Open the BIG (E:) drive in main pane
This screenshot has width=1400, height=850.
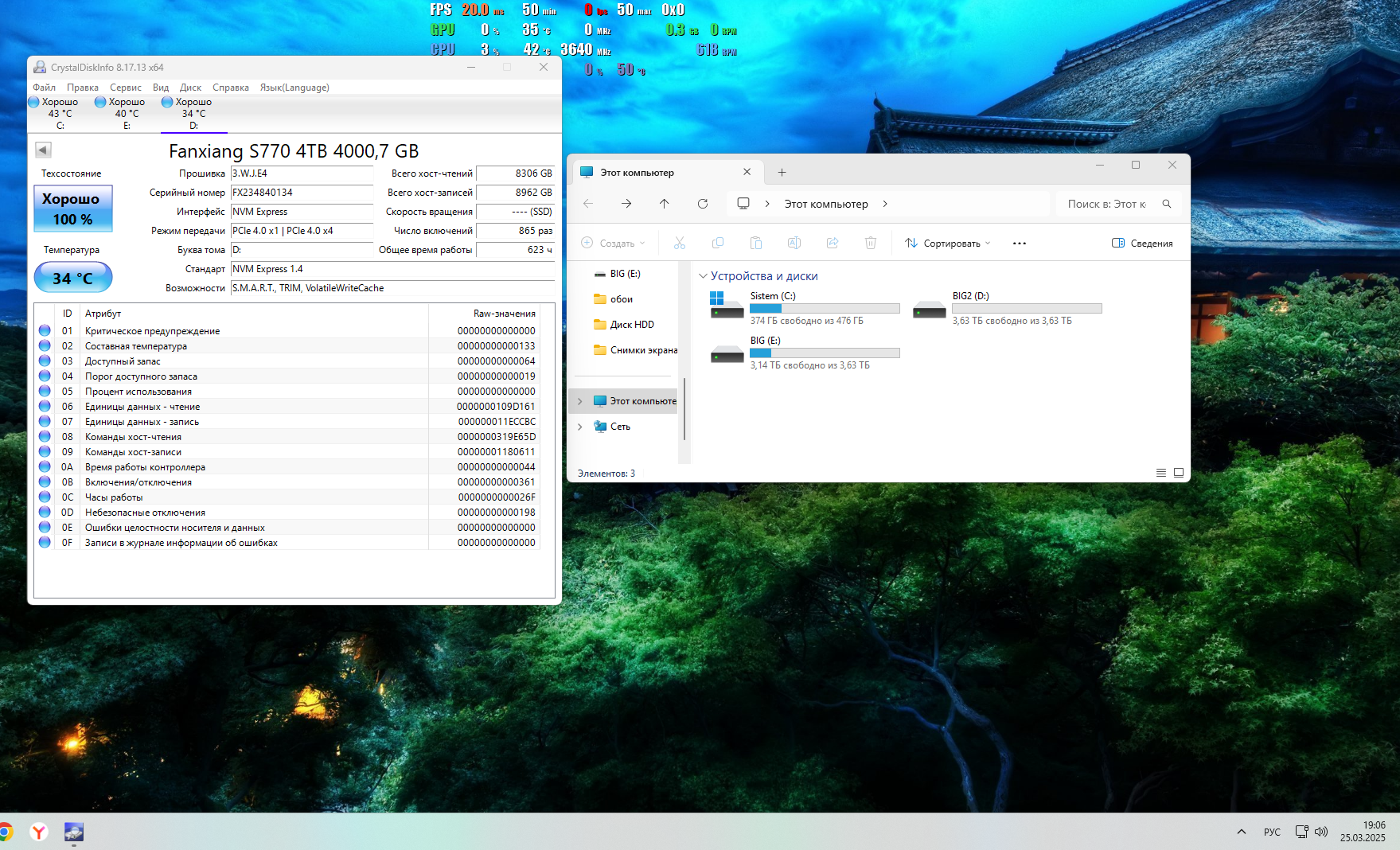(x=805, y=353)
